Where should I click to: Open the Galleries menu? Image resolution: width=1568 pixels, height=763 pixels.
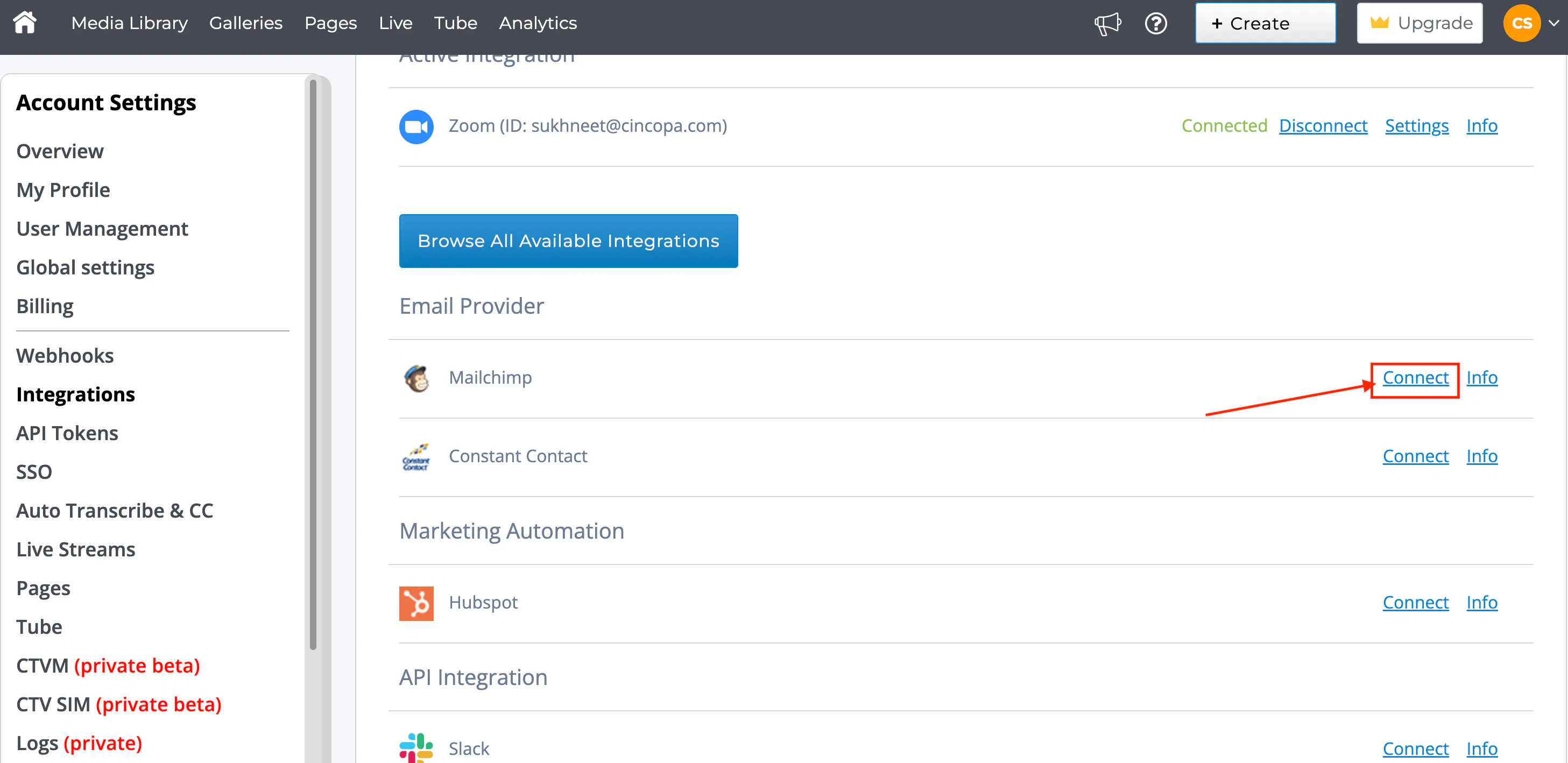pyautogui.click(x=246, y=23)
